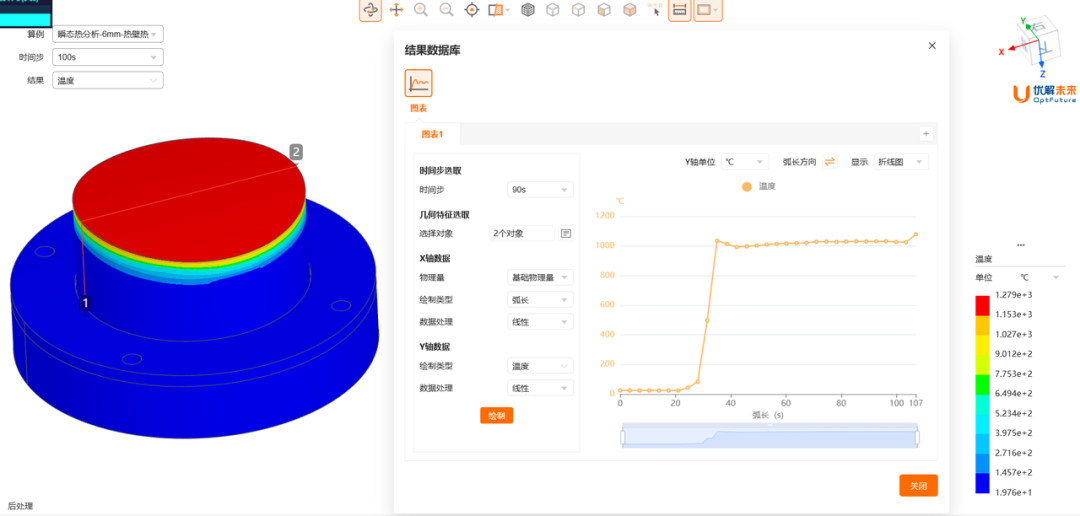Select the single-face shaded cube icon
The width and height of the screenshot is (1080, 516).
[604, 10]
